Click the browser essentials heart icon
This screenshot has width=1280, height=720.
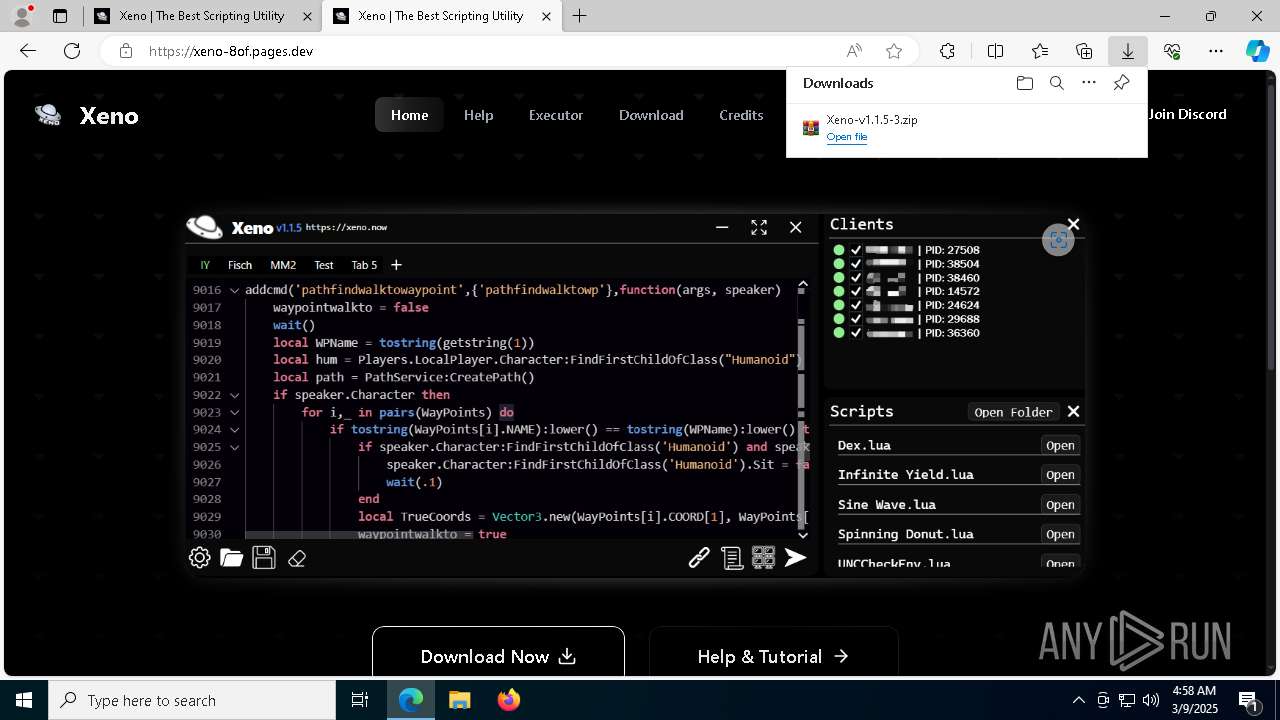pos(1172,51)
